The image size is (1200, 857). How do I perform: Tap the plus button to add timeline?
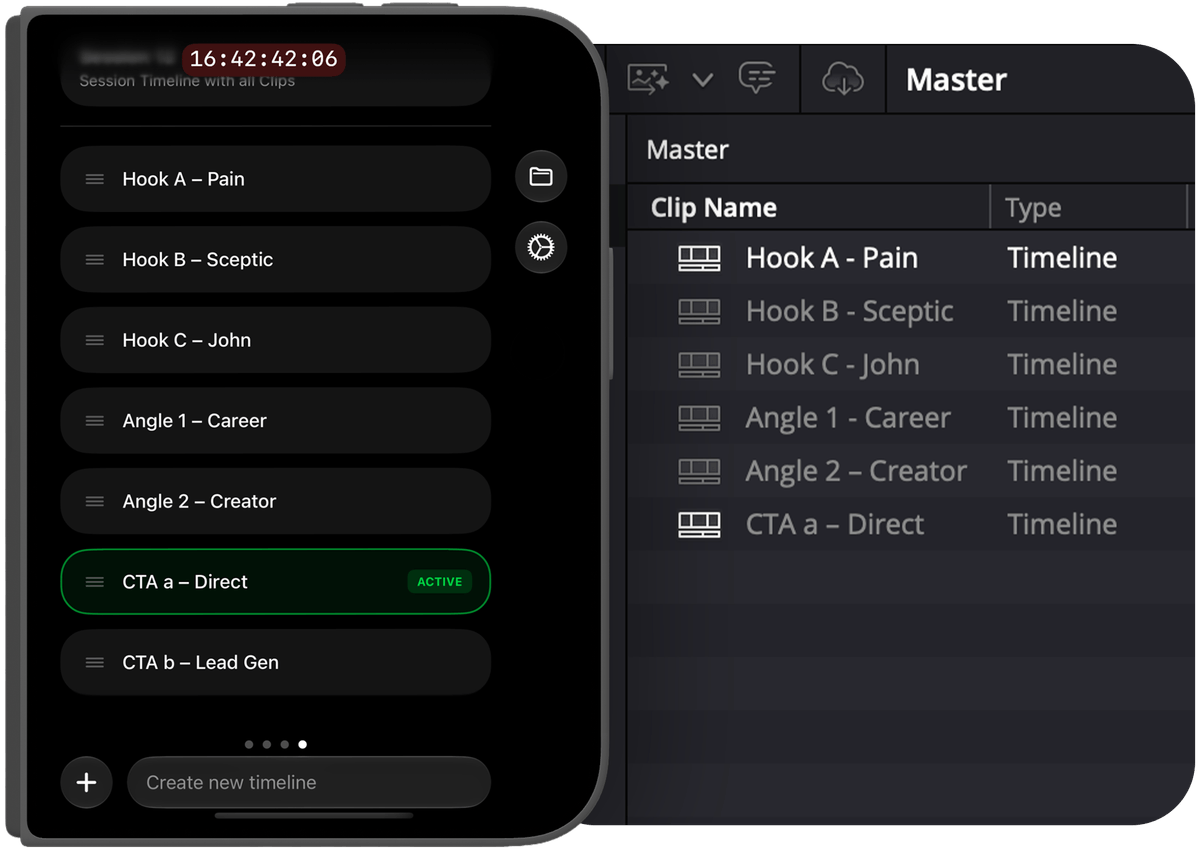coord(87,782)
